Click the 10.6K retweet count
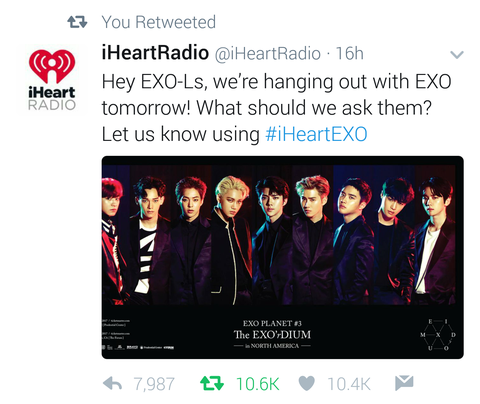Image resolution: width=480 pixels, height=404 pixels. 258,384
